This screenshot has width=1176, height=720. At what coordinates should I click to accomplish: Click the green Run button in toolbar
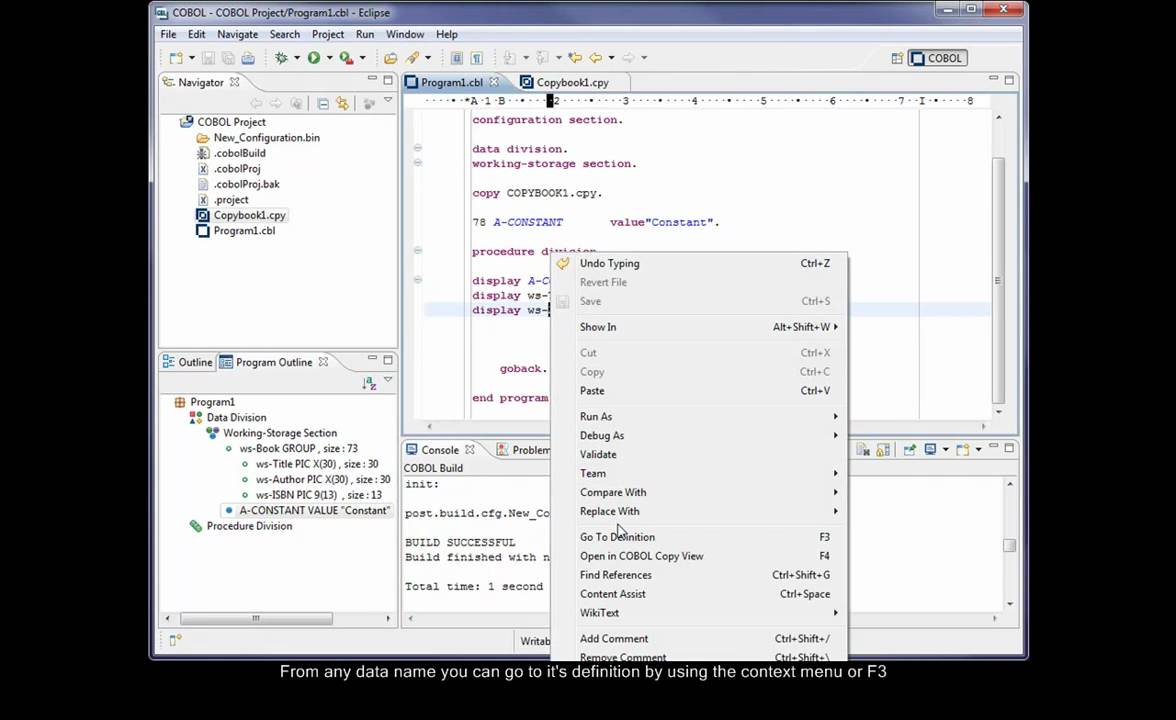(314, 58)
